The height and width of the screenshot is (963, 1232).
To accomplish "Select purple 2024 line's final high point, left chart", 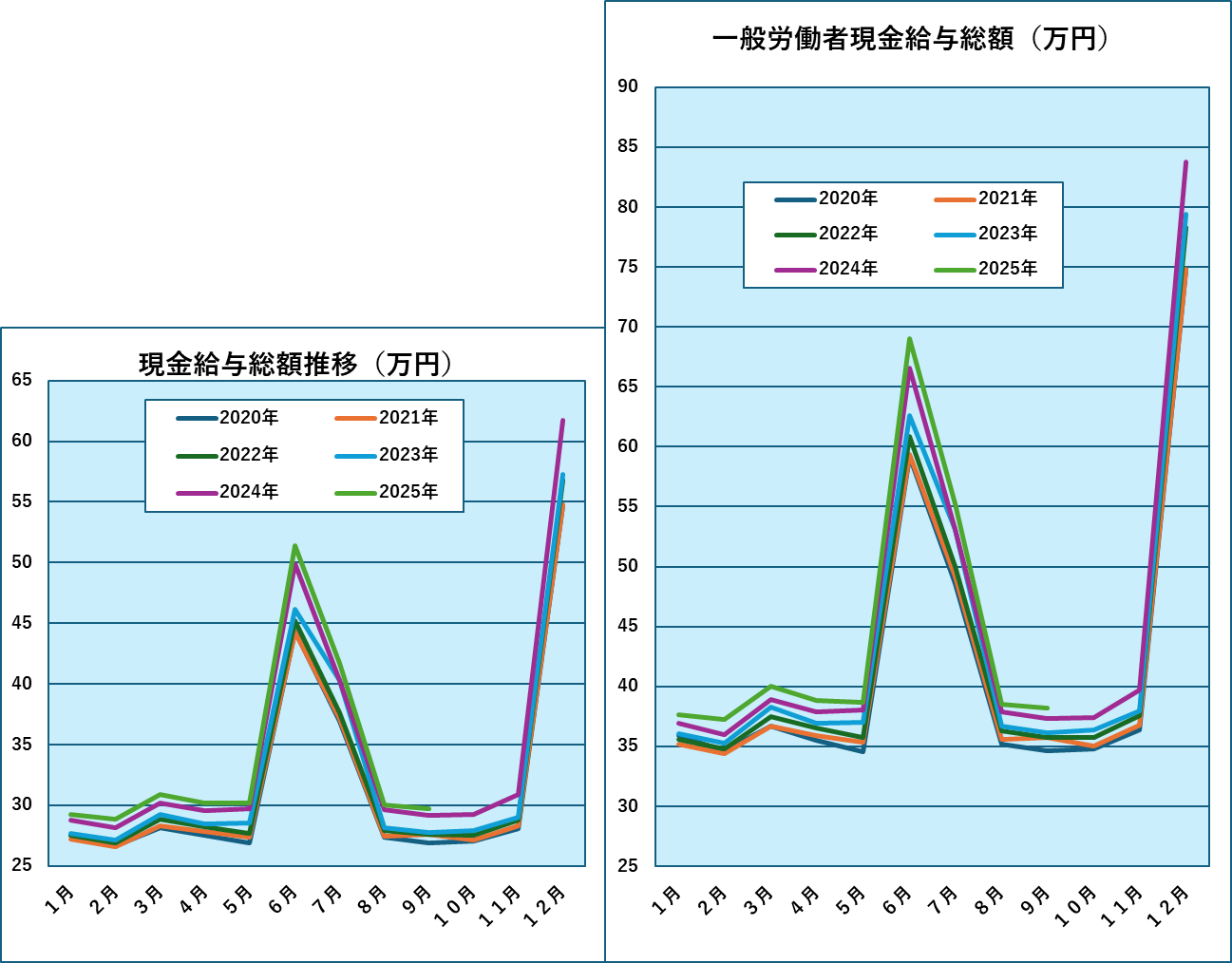I will 562,420.
